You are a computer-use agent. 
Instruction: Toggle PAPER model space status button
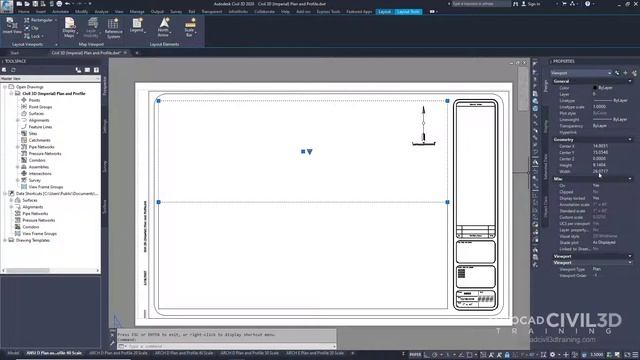coord(415,355)
